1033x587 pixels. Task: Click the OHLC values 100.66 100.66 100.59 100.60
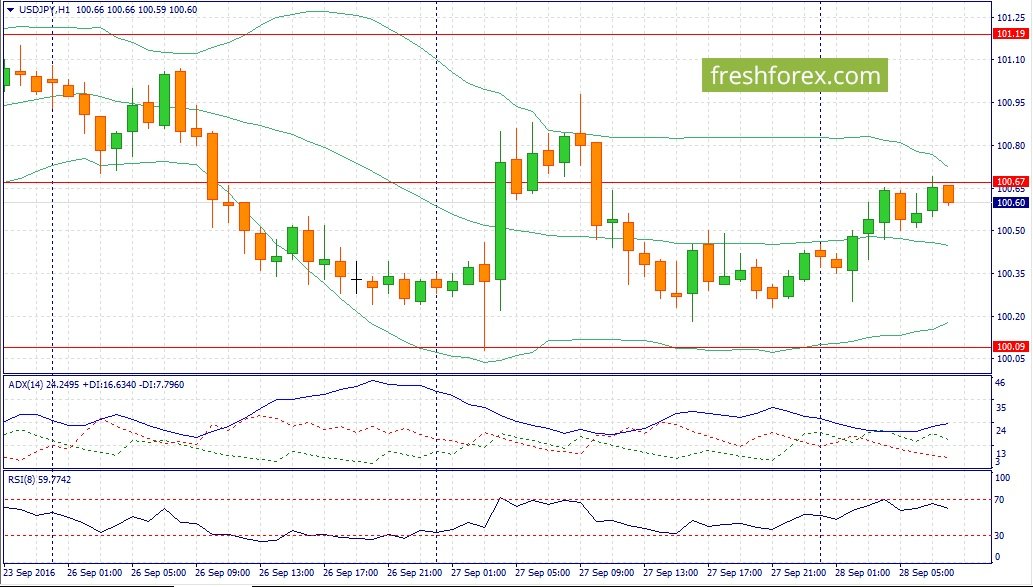click(x=135, y=10)
